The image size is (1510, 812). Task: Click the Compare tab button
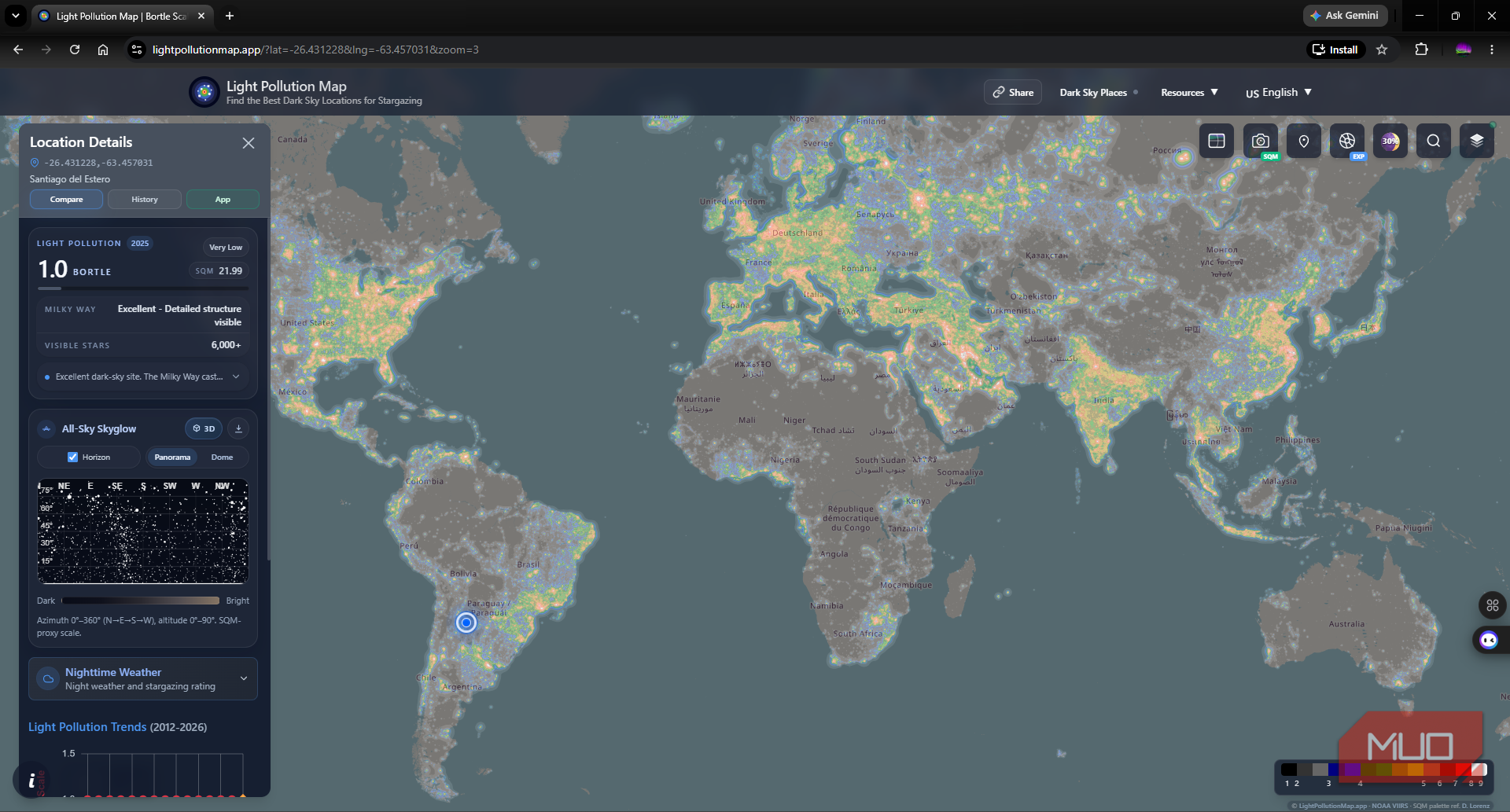pos(66,200)
